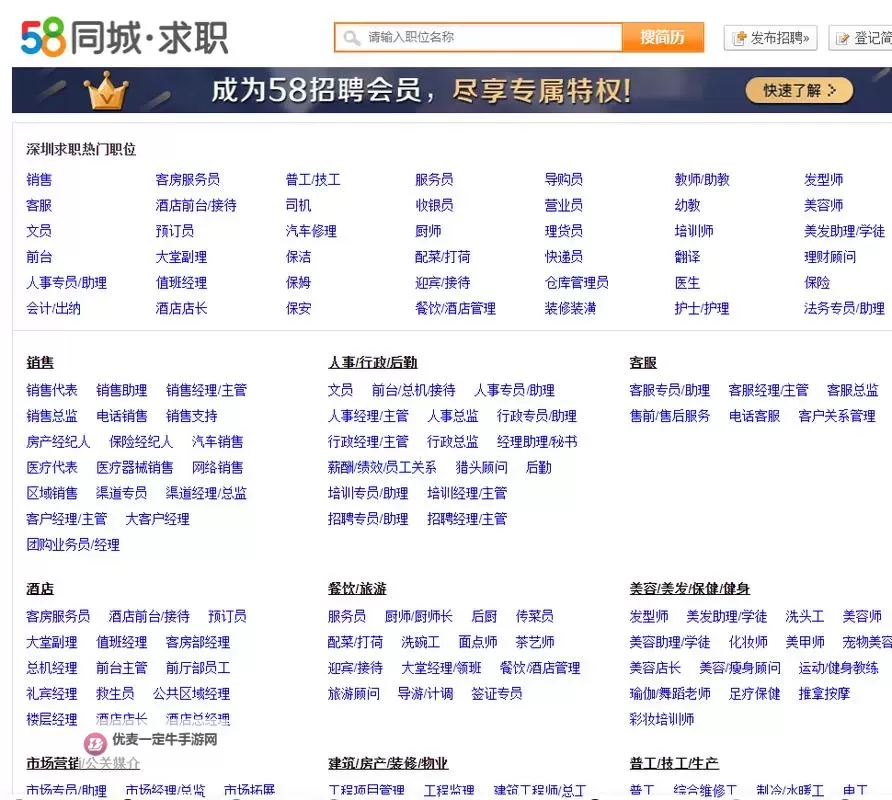Open 救生员 link
The image size is (892, 800).
tap(115, 694)
